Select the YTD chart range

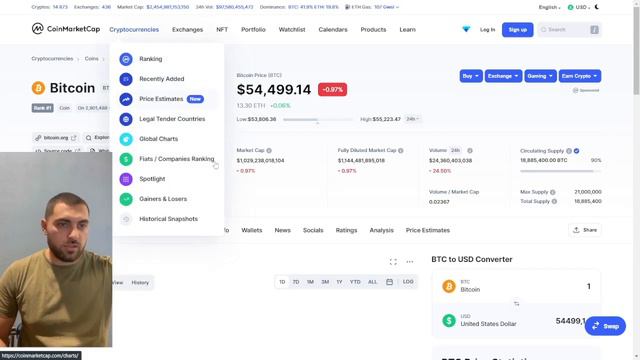tap(355, 282)
